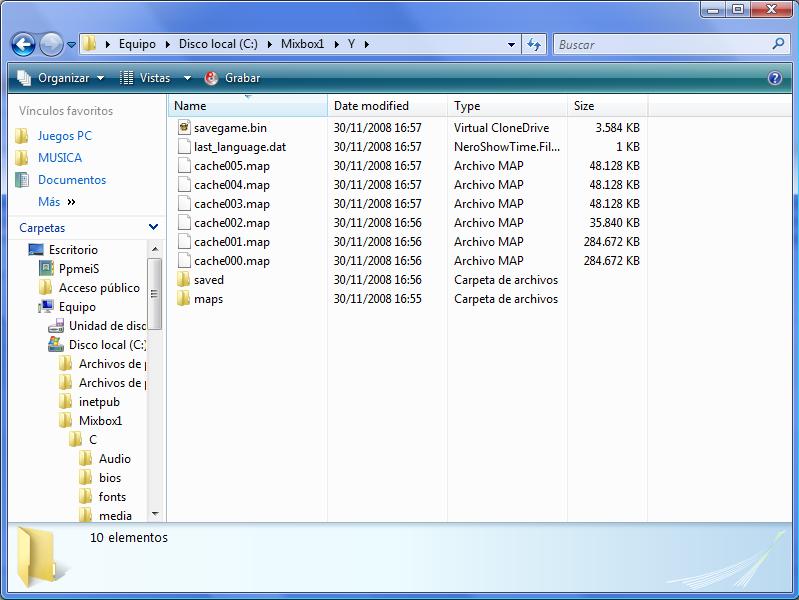Open the Organizar dropdown menu
The width and height of the screenshot is (799, 600).
click(x=61, y=78)
